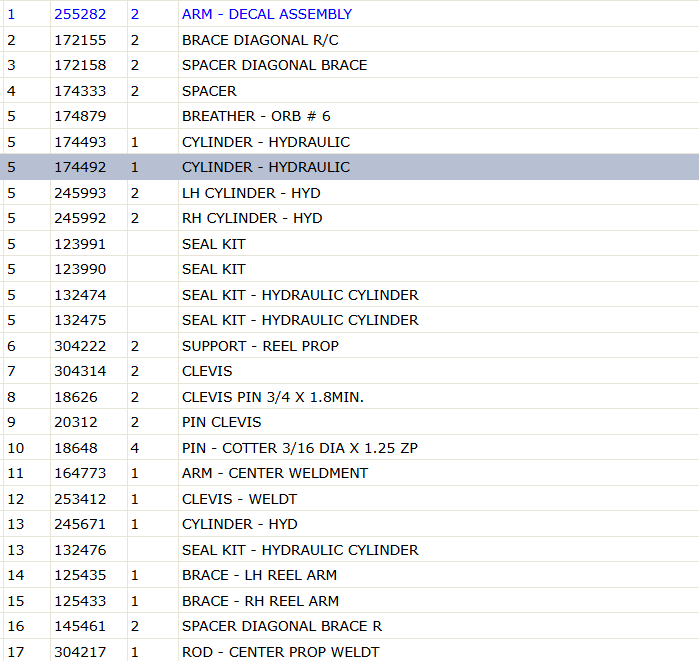Select the LH CYLINDER - HYD row

click(x=350, y=193)
